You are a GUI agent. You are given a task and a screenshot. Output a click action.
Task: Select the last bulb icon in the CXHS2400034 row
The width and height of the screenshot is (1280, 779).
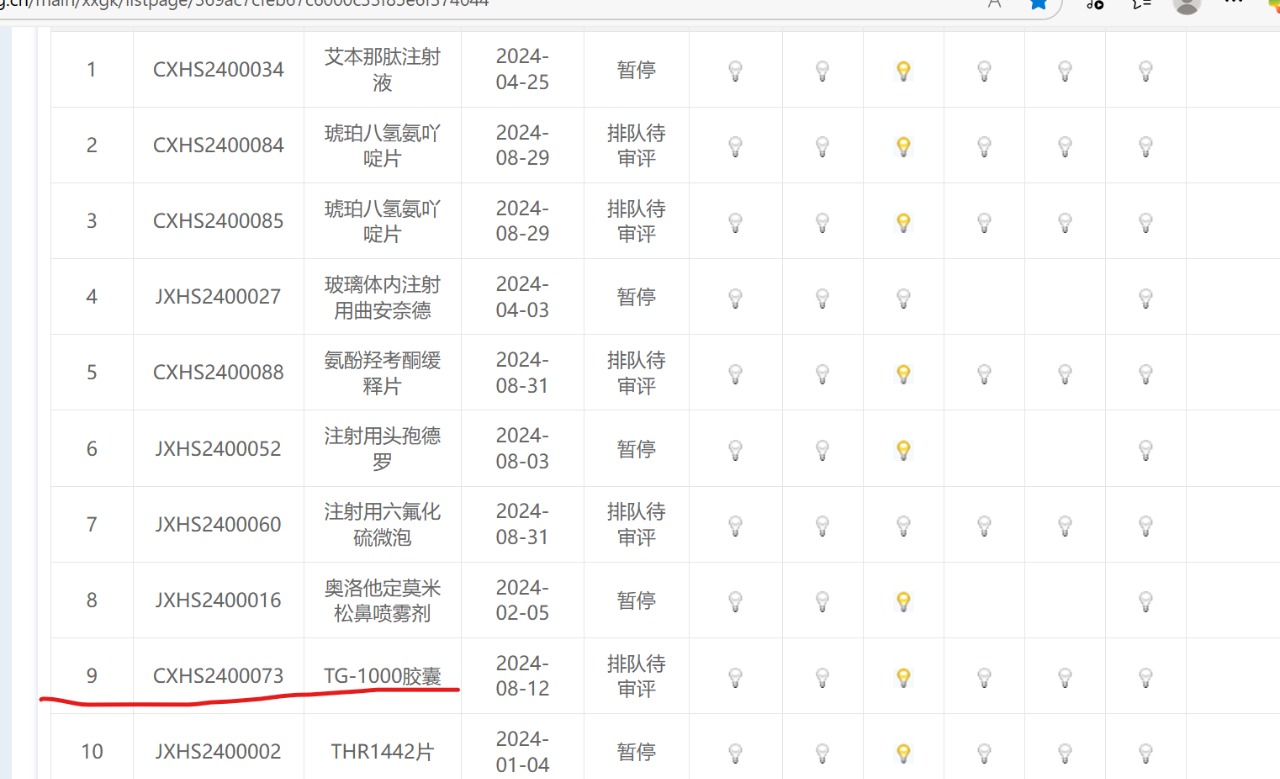(1146, 70)
